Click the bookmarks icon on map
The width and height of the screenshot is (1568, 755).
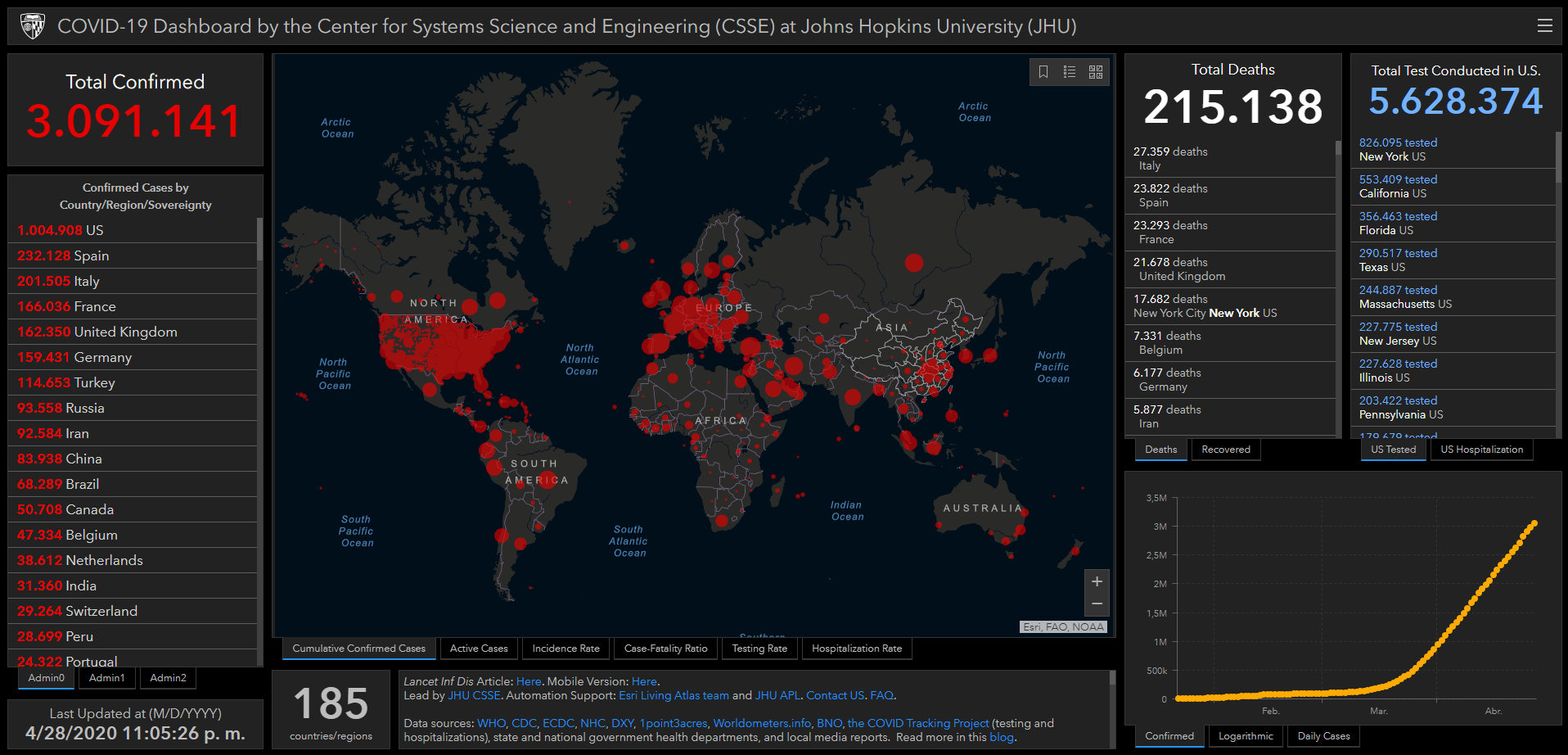coord(1043,72)
